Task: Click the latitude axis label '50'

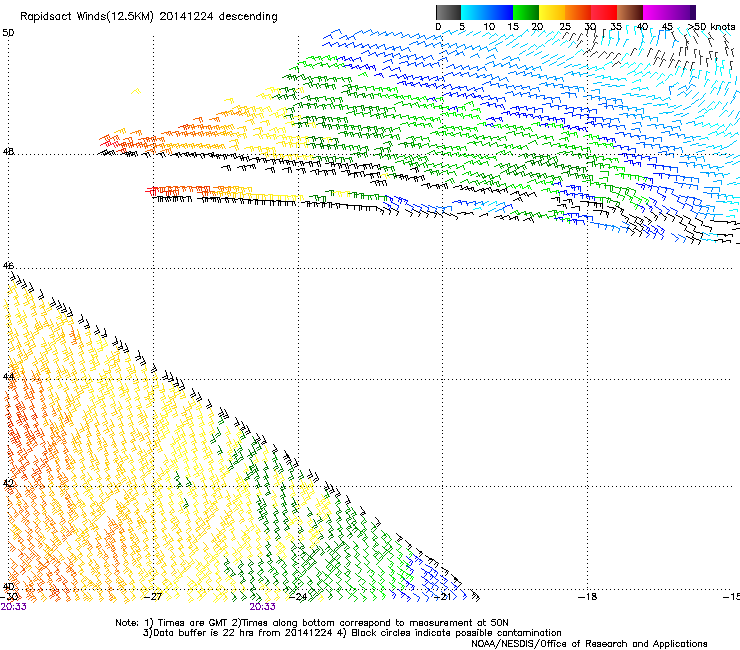Action: [8, 33]
